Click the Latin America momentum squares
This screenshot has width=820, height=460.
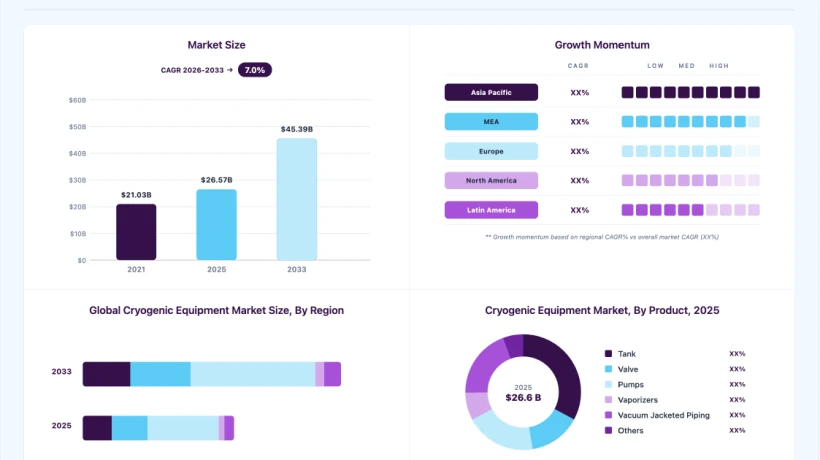(x=690, y=210)
